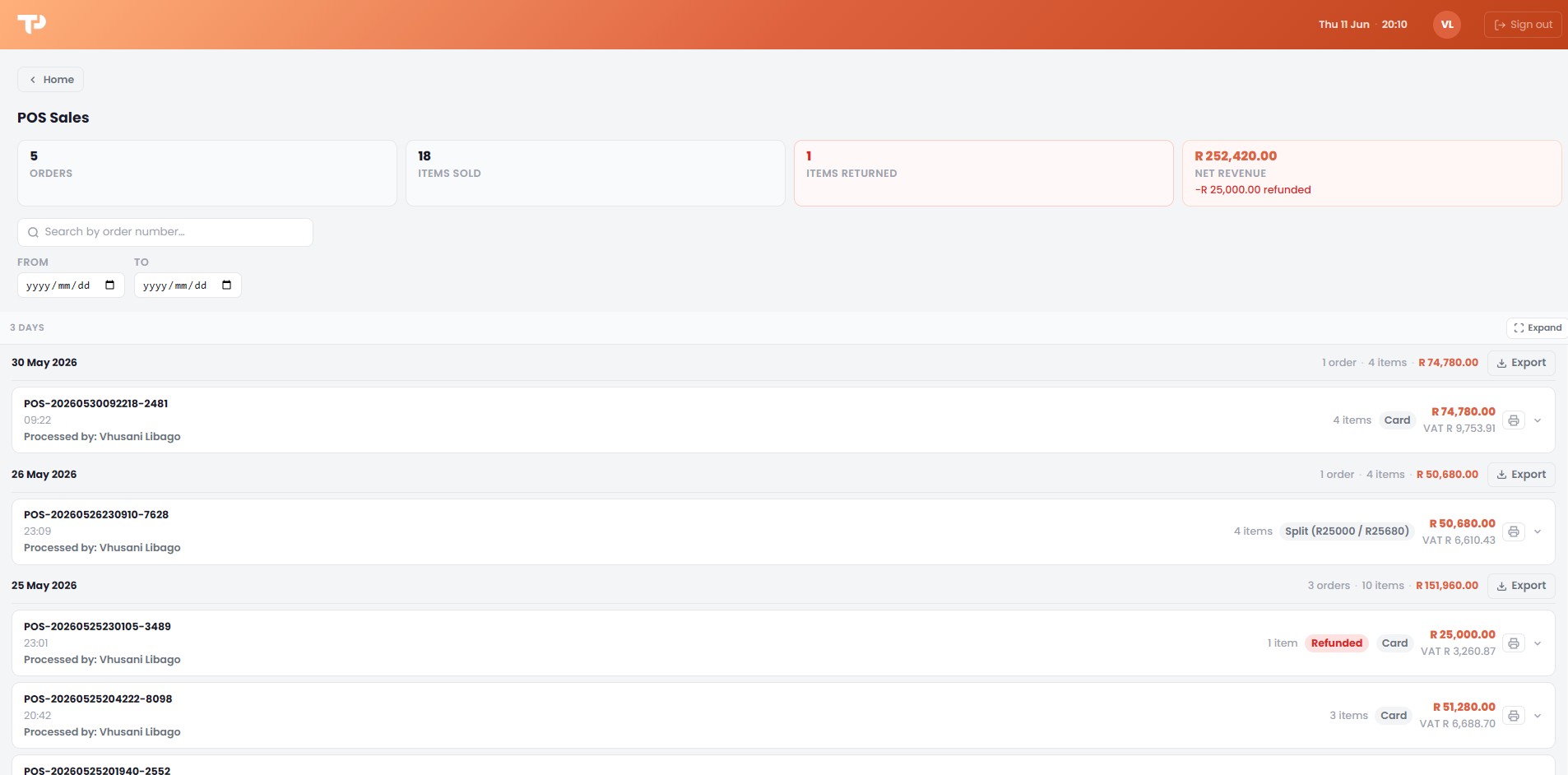This screenshot has width=1568, height=775.
Task: Click the 30 May 2026 date header
Action: pos(44,363)
